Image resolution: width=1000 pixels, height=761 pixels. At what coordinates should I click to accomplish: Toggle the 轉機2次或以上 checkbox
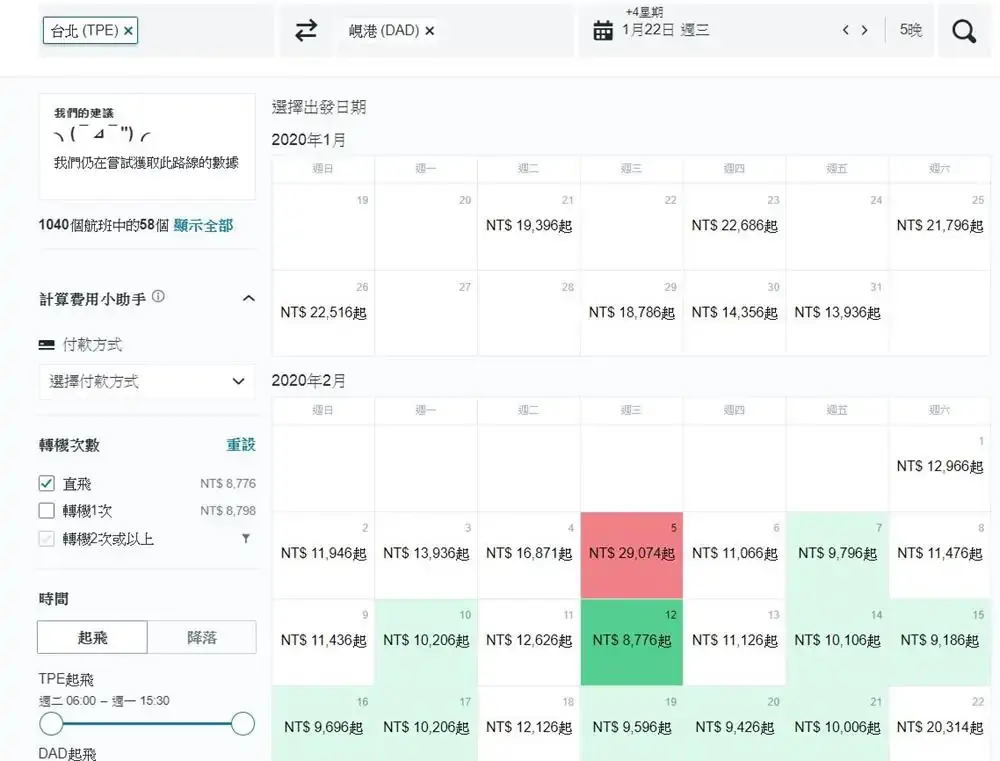(46, 539)
